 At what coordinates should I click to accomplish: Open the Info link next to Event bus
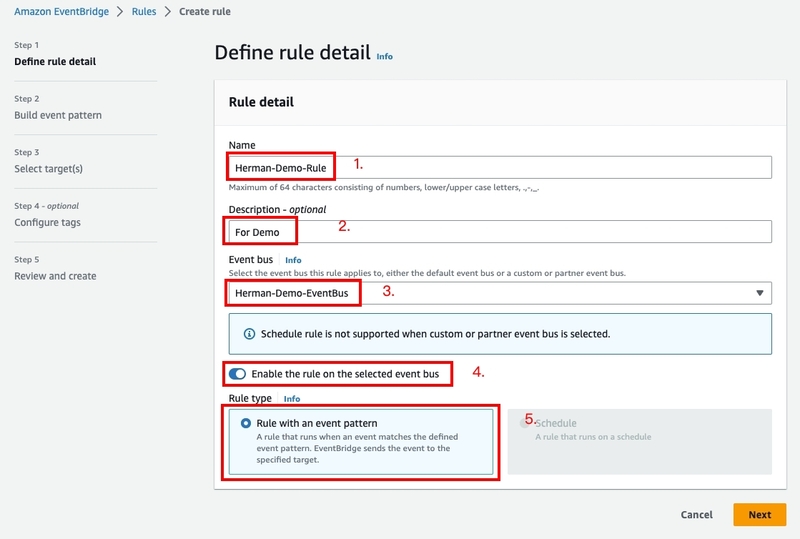pyautogui.click(x=293, y=260)
